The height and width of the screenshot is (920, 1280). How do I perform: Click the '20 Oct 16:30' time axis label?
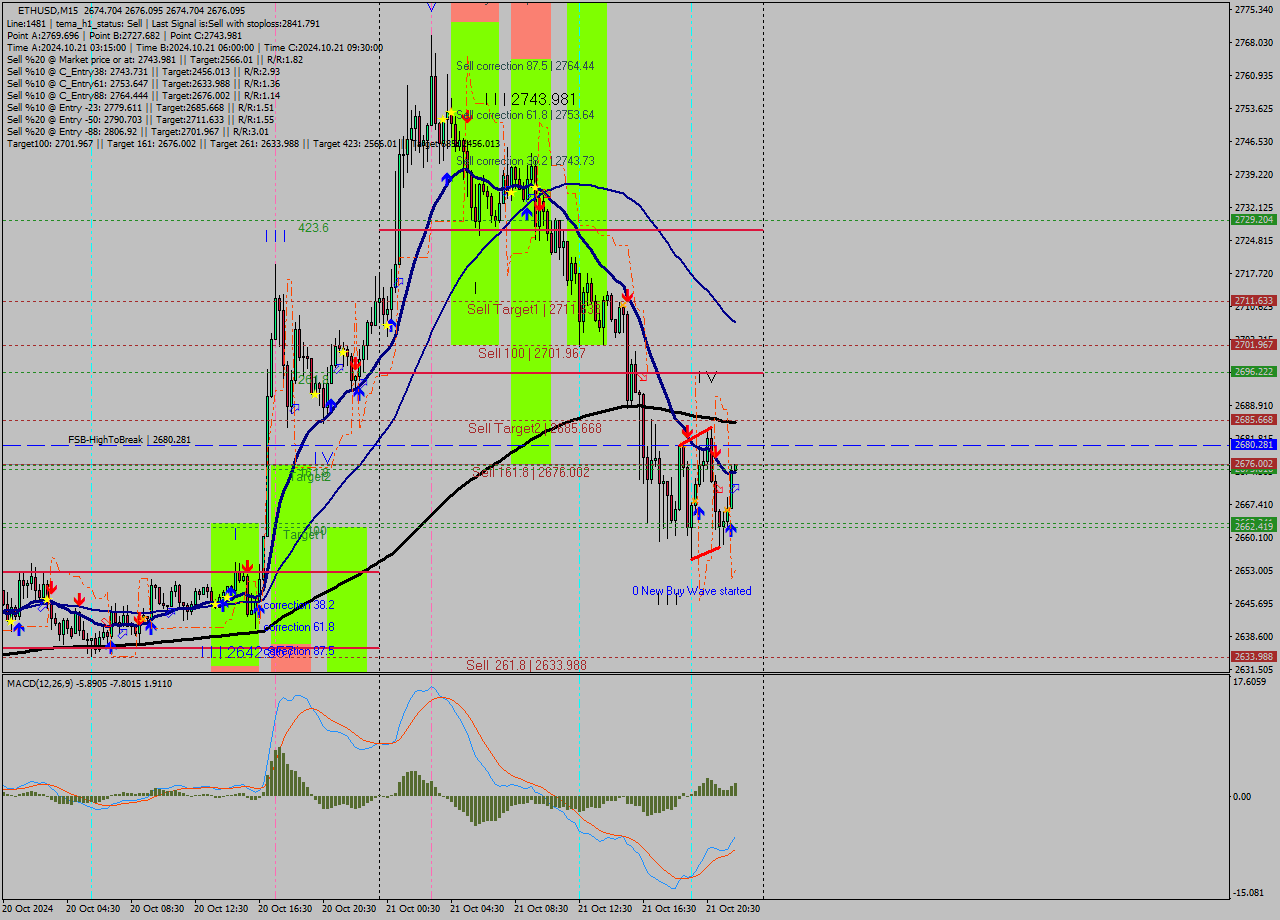(285, 909)
